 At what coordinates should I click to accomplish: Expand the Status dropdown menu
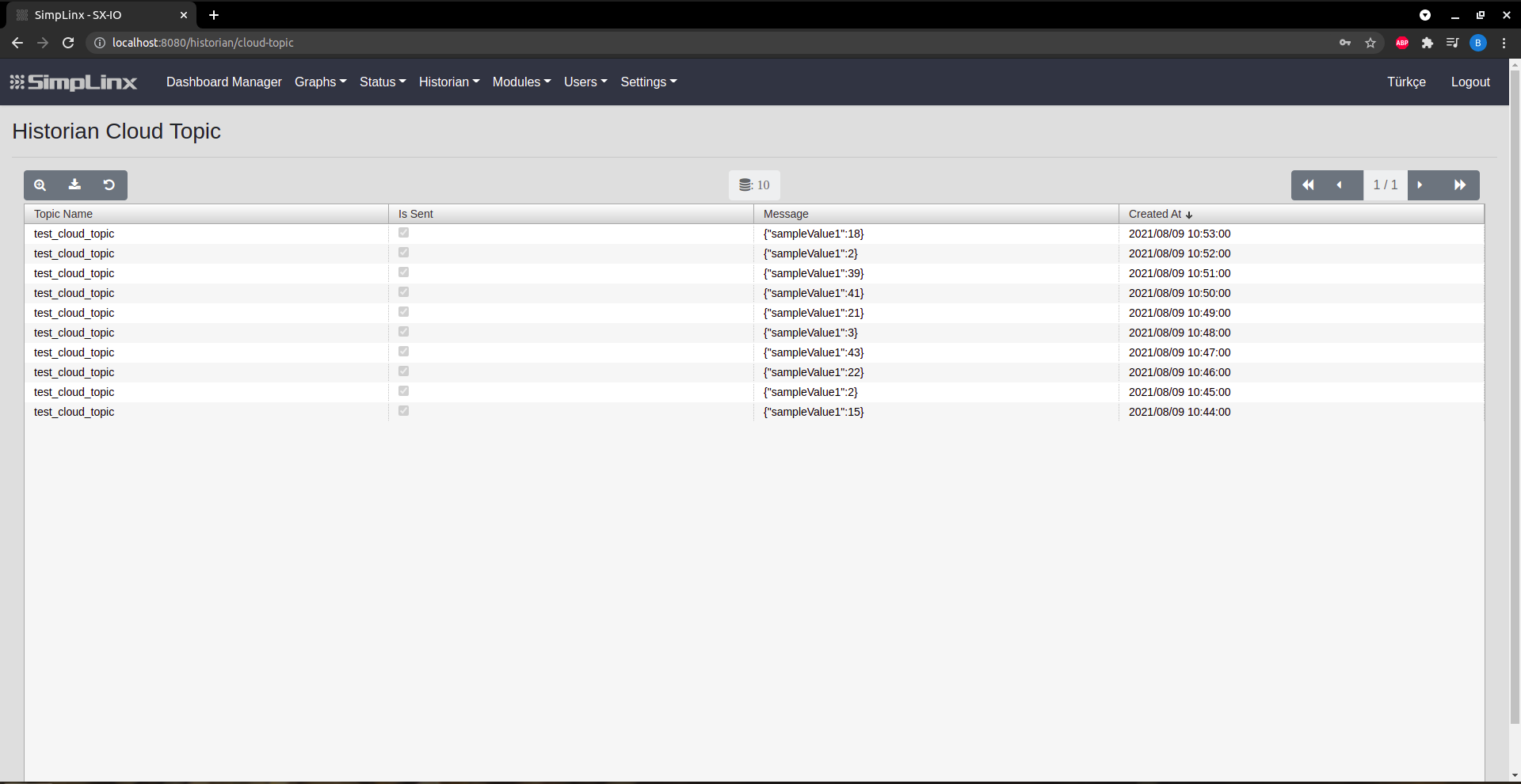tap(383, 82)
